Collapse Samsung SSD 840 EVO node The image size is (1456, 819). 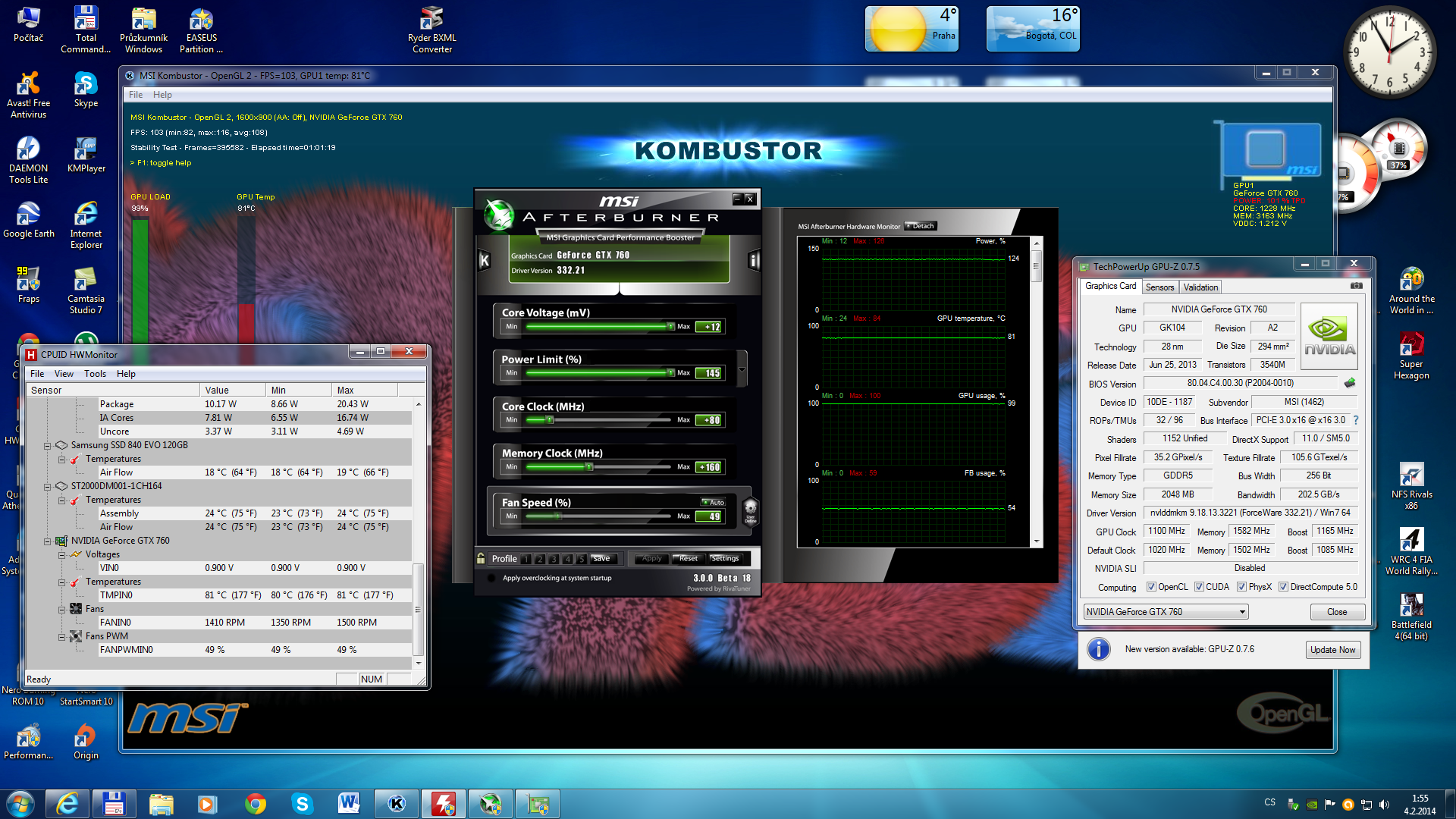point(47,445)
